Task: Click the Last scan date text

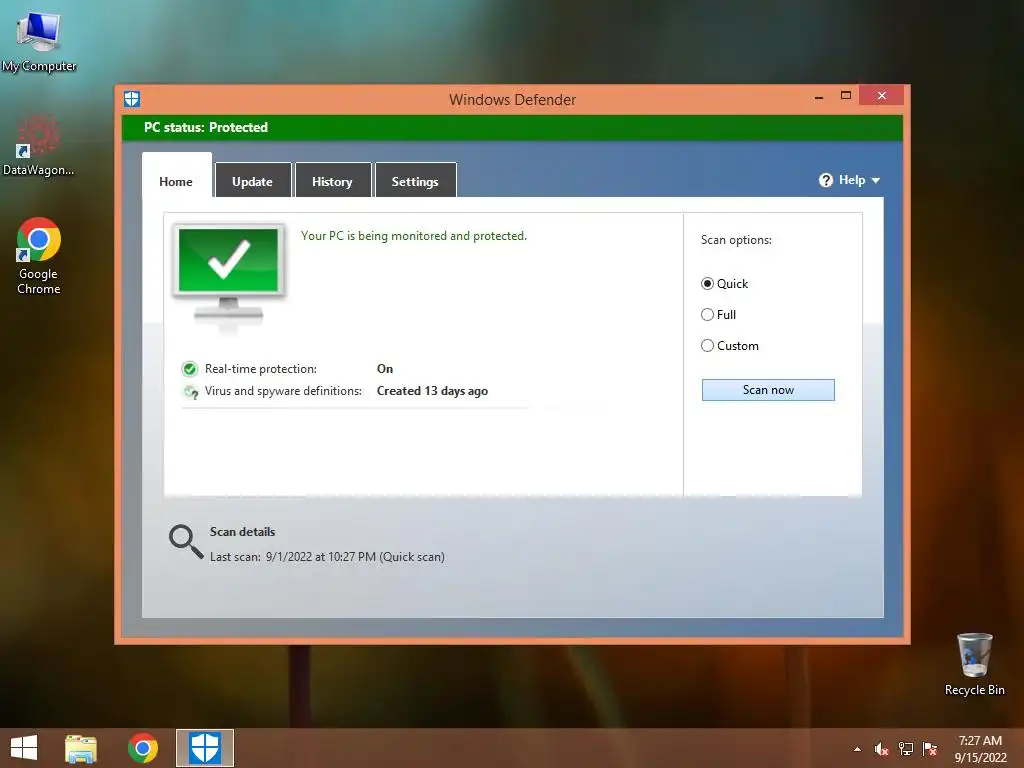Action: coord(327,557)
